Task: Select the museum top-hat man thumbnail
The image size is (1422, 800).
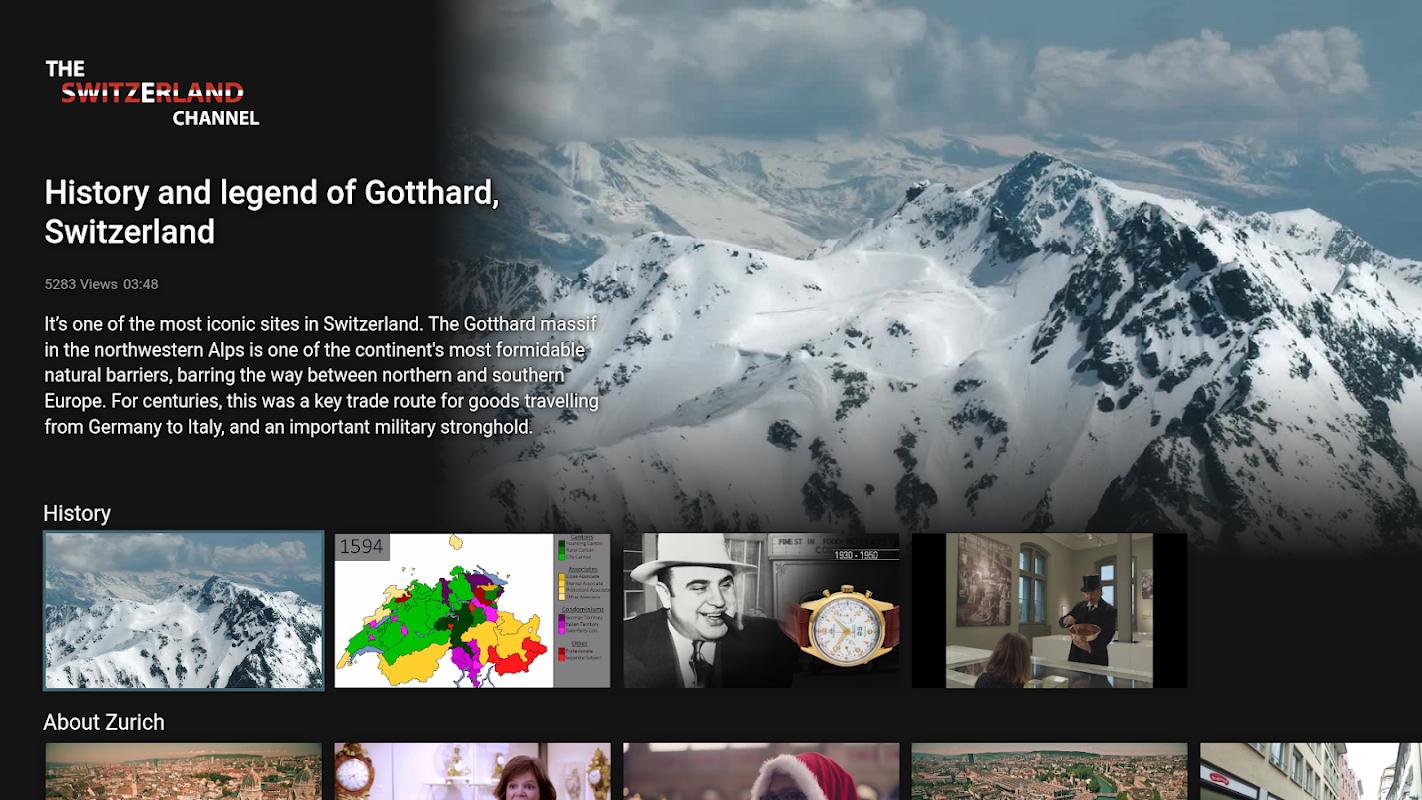Action: pos(1049,610)
